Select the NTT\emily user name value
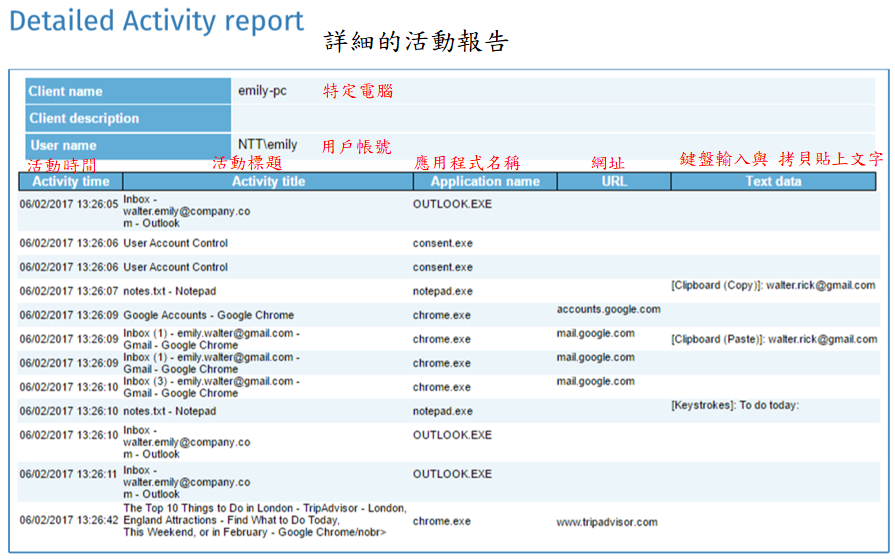The image size is (895, 560). click(x=267, y=145)
